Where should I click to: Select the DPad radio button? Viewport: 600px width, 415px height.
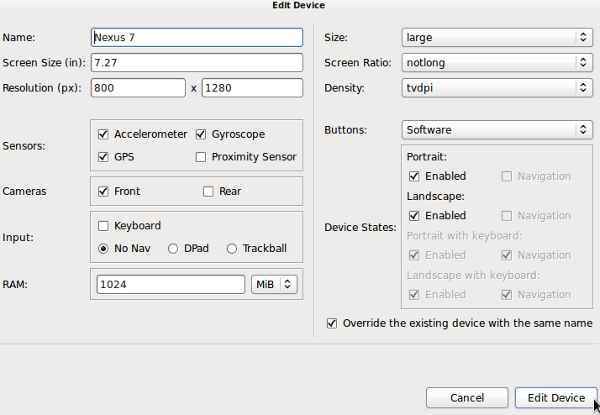(x=174, y=248)
